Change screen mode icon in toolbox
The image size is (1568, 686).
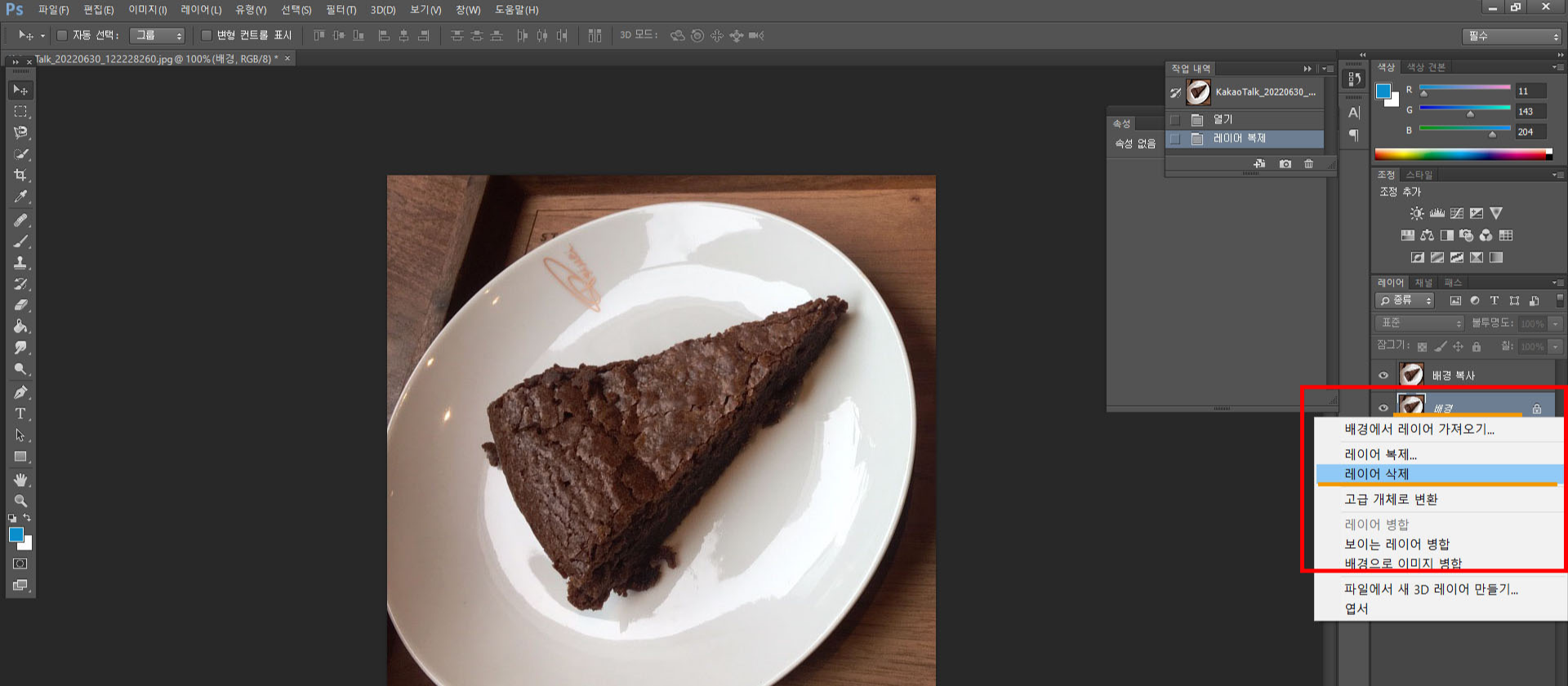pyautogui.click(x=20, y=585)
